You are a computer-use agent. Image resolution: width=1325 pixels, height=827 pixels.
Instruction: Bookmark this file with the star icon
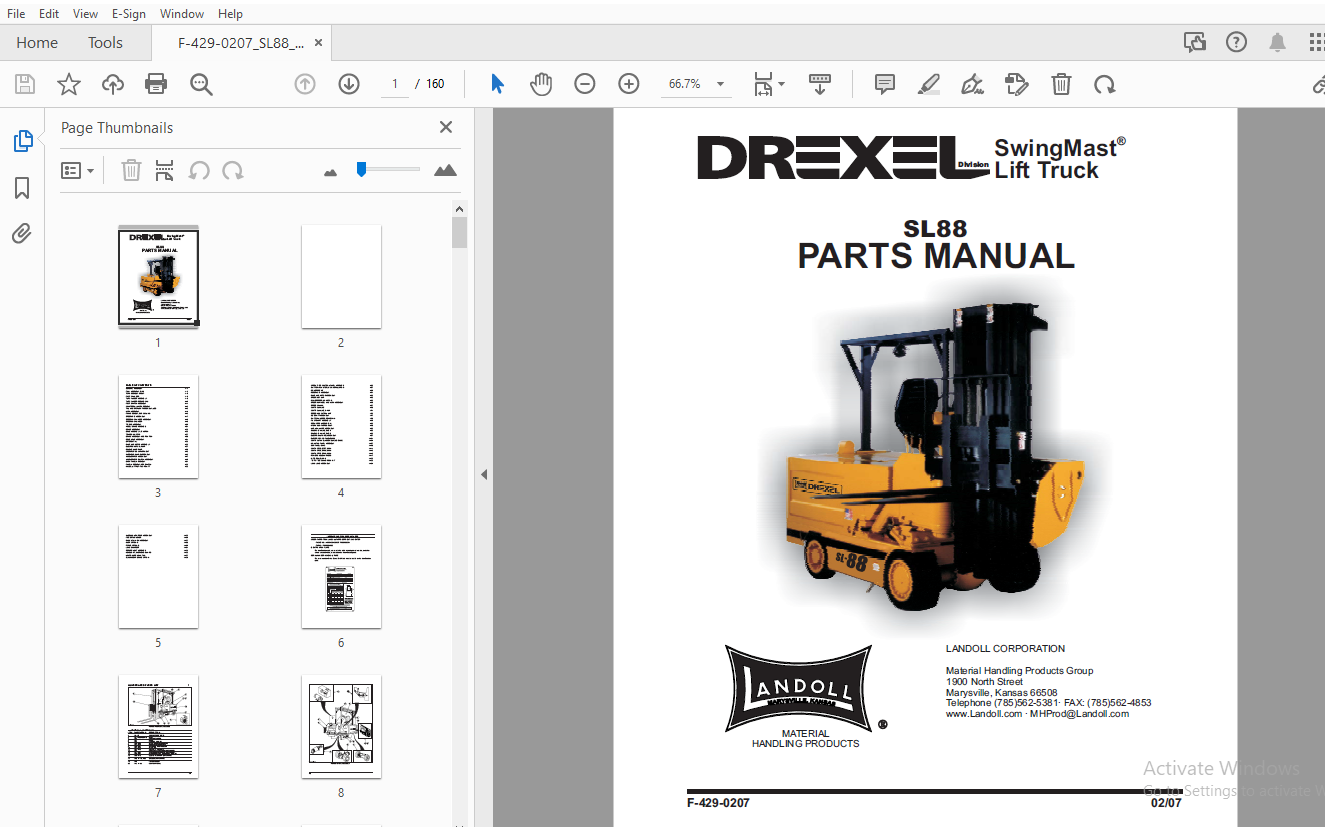[69, 84]
